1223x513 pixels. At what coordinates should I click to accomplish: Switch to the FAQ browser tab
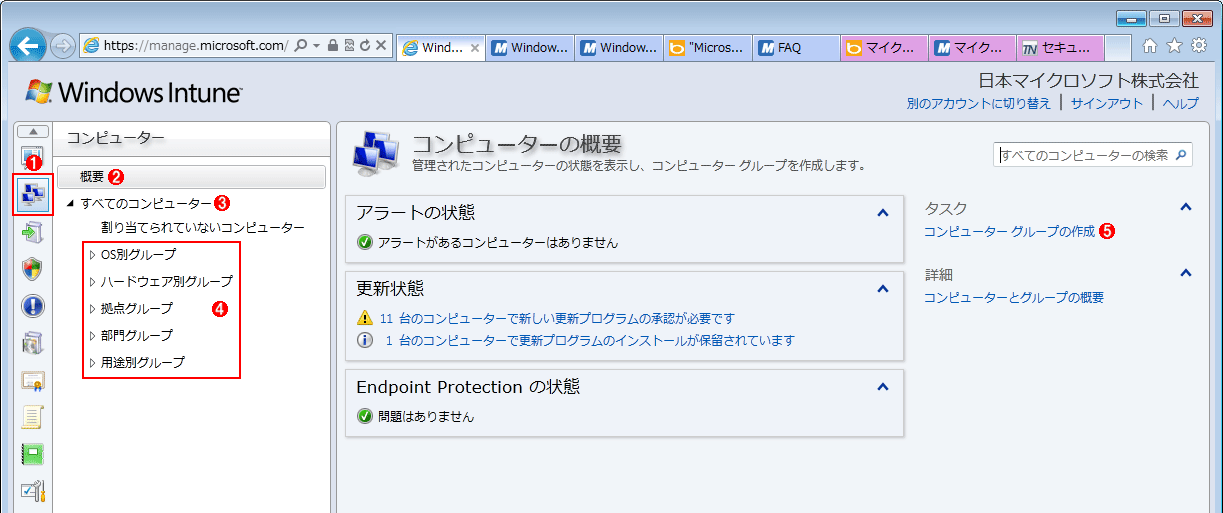coord(795,47)
